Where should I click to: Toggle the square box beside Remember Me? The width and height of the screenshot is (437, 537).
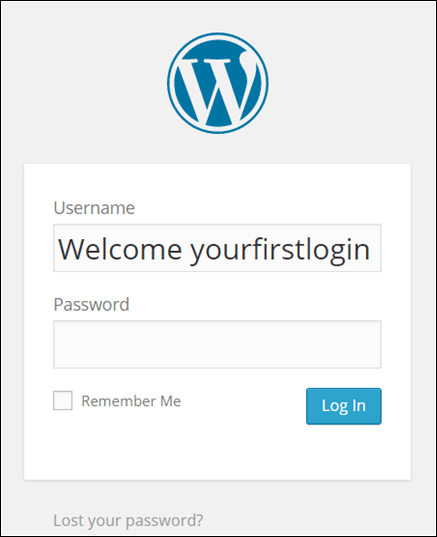(x=63, y=400)
